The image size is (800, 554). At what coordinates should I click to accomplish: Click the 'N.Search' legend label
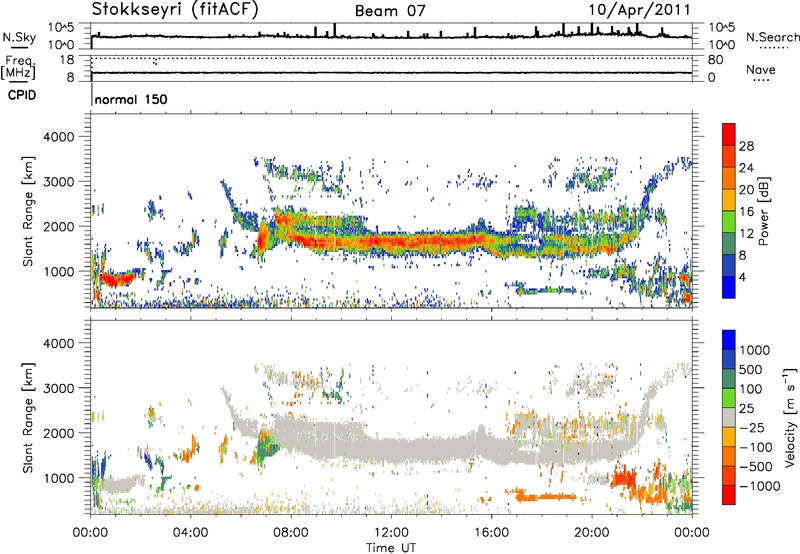pos(772,37)
